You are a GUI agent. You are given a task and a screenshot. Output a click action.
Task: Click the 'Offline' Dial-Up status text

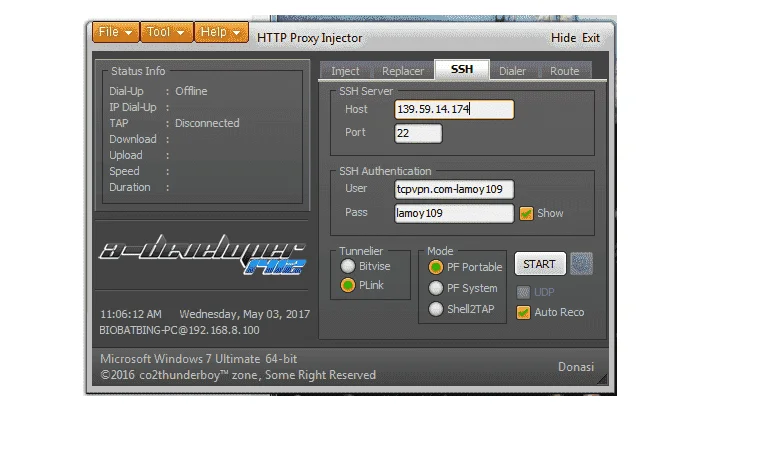191,91
